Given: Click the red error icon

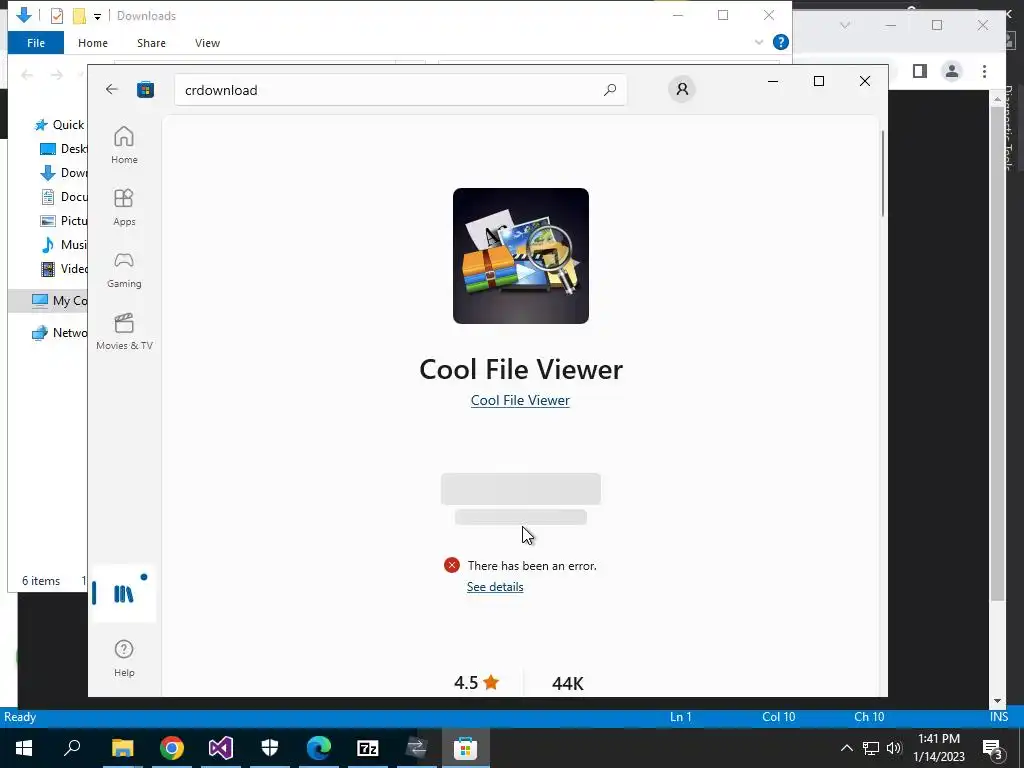Looking at the screenshot, I should 451,565.
